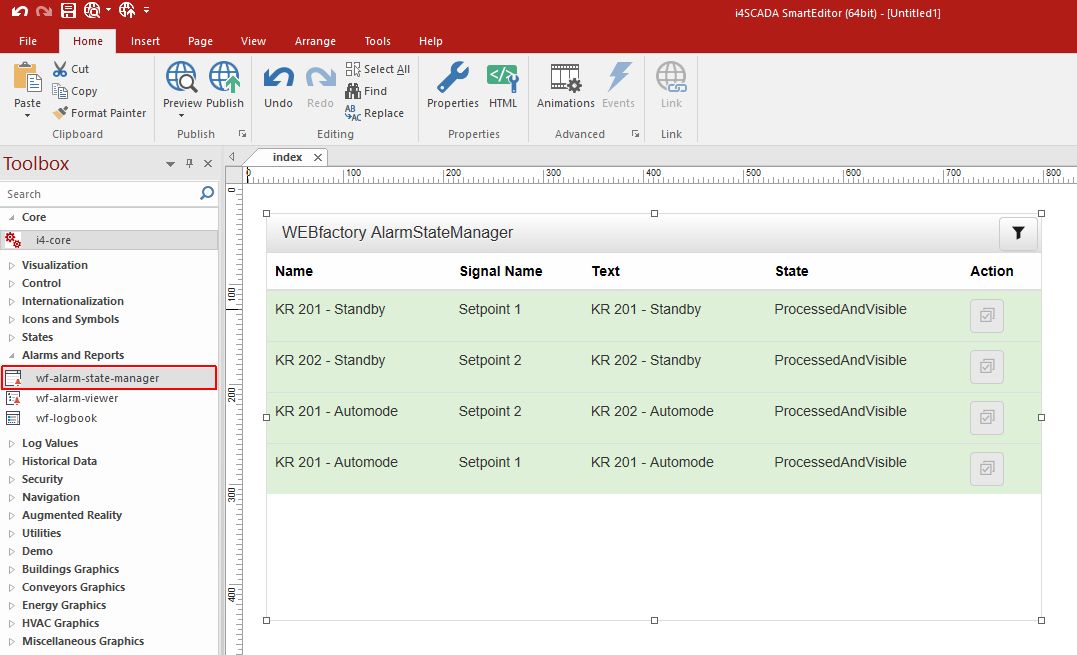The width and height of the screenshot is (1077, 655).
Task: Collapse the Core toolbox category
Action: click(x=11, y=217)
